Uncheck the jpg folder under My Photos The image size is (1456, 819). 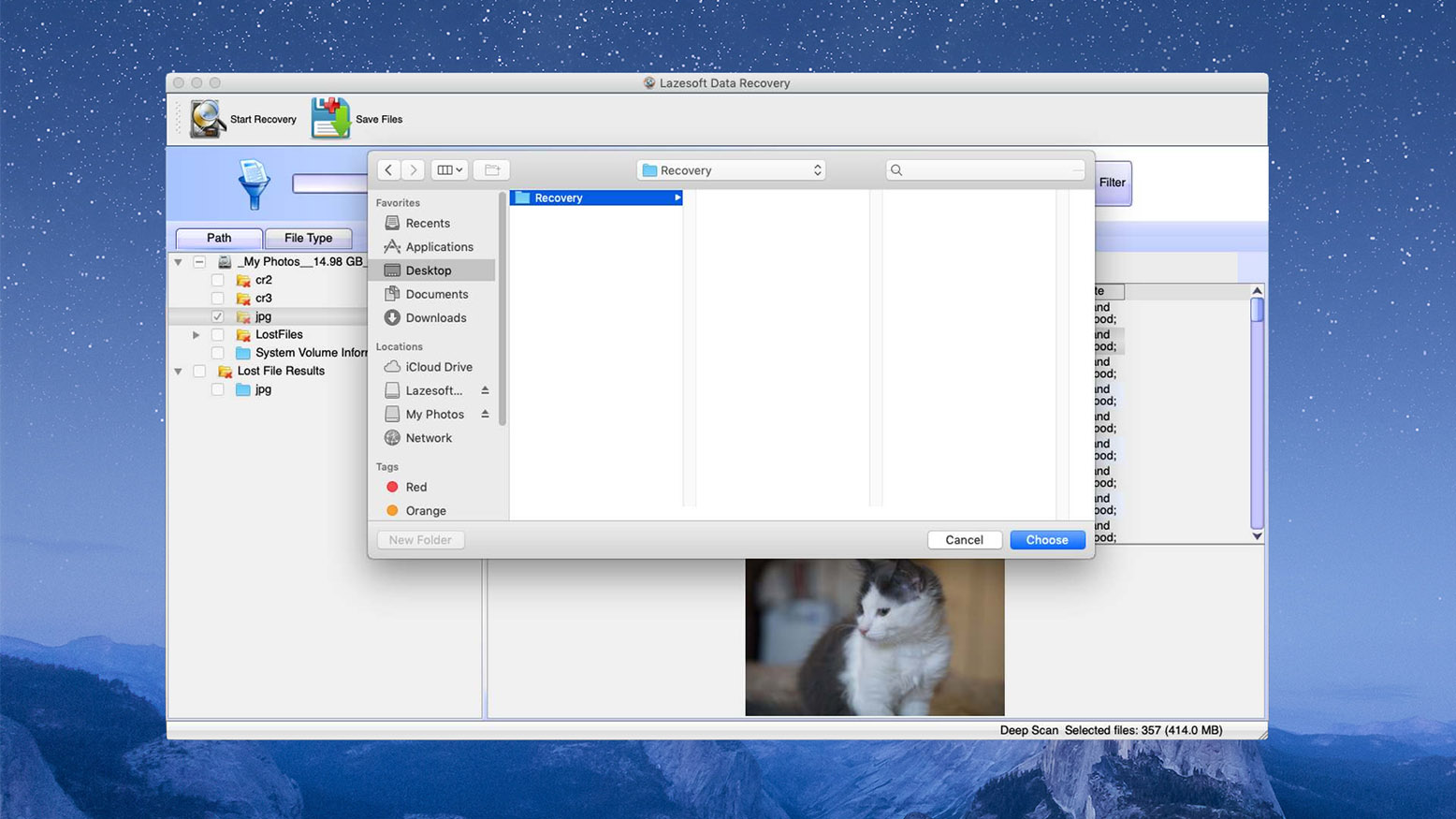217,316
